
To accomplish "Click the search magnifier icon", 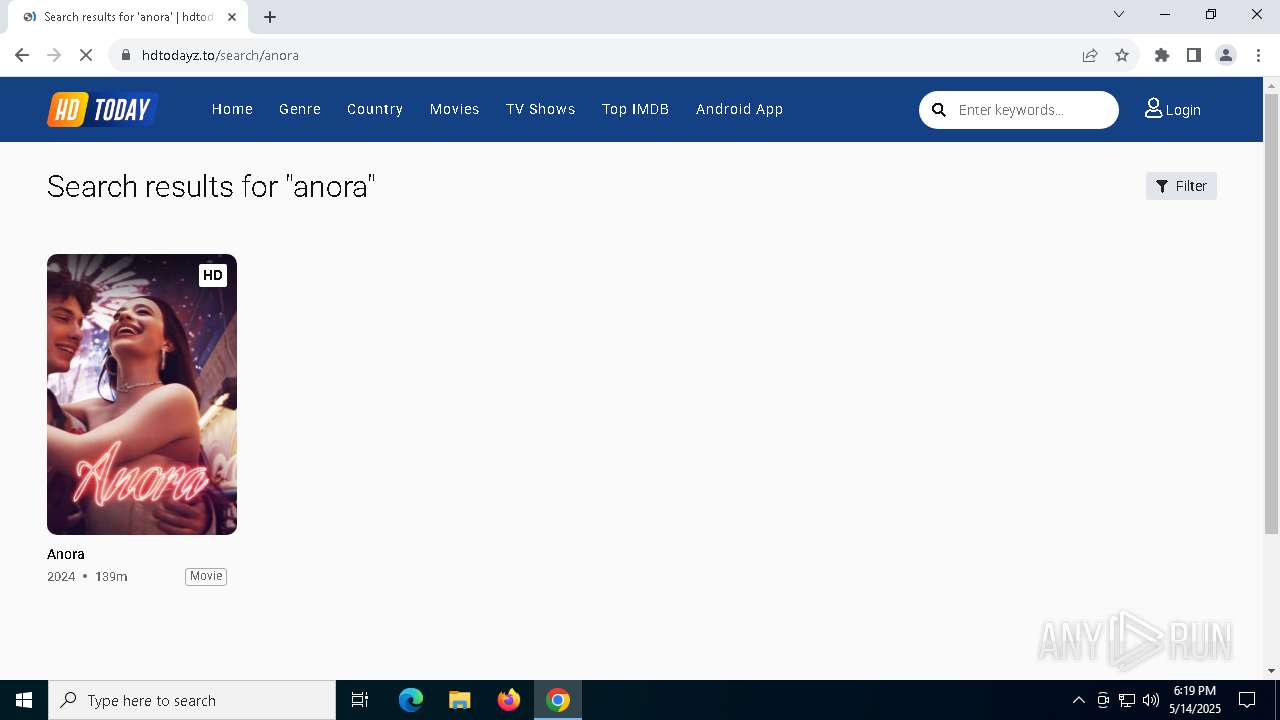I will coord(939,110).
